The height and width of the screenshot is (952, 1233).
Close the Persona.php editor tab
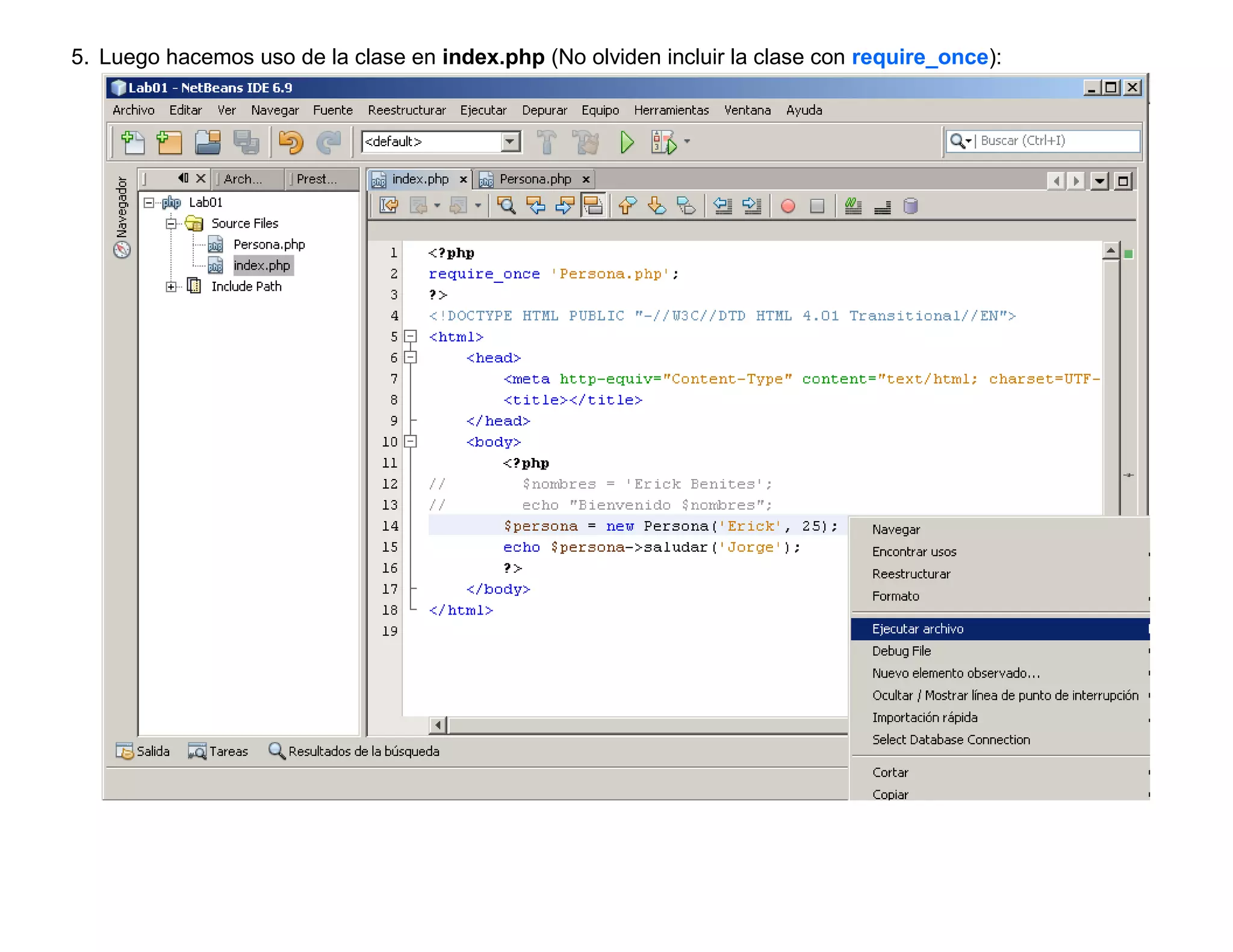coord(586,179)
